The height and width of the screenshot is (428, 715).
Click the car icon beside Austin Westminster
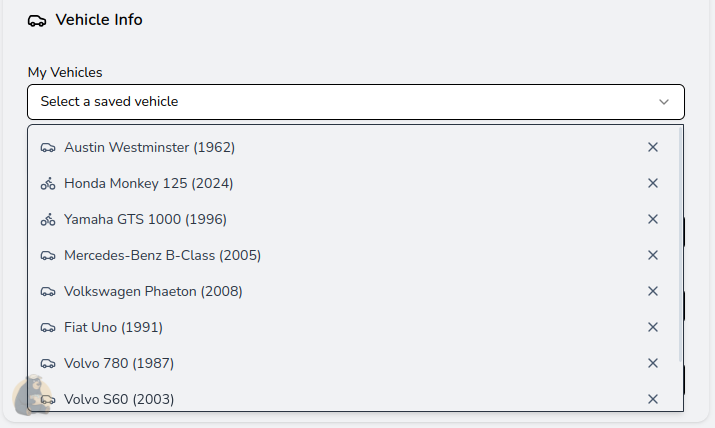click(x=48, y=148)
